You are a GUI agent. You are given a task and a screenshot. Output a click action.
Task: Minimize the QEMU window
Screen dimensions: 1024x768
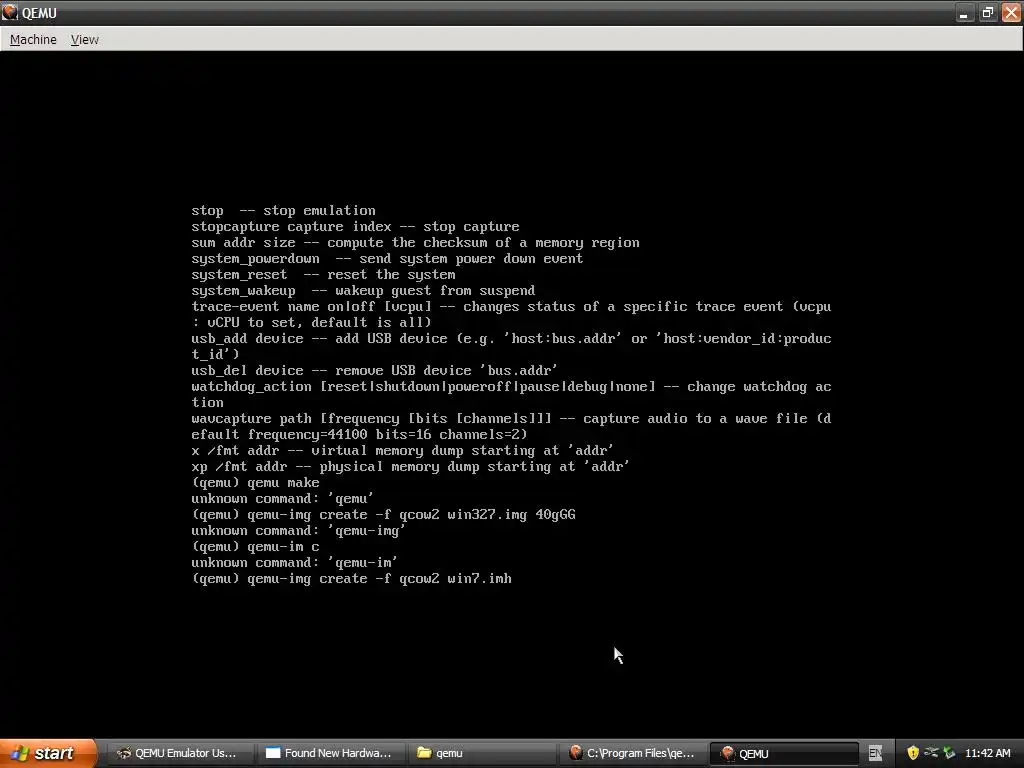(x=964, y=13)
